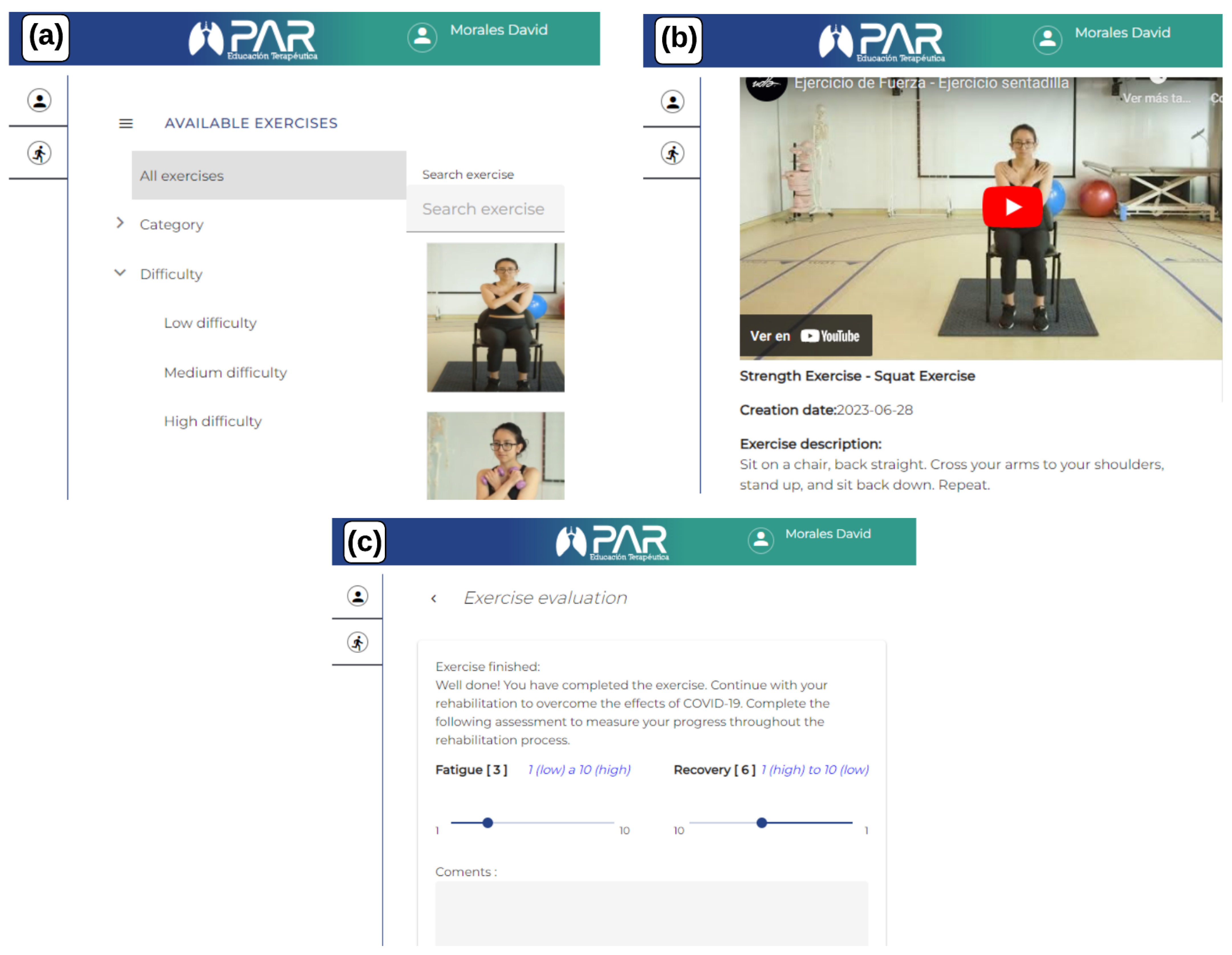The width and height of the screenshot is (1232, 955).
Task: Click the profile icon in panel (c) sidebar
Action: [358, 597]
